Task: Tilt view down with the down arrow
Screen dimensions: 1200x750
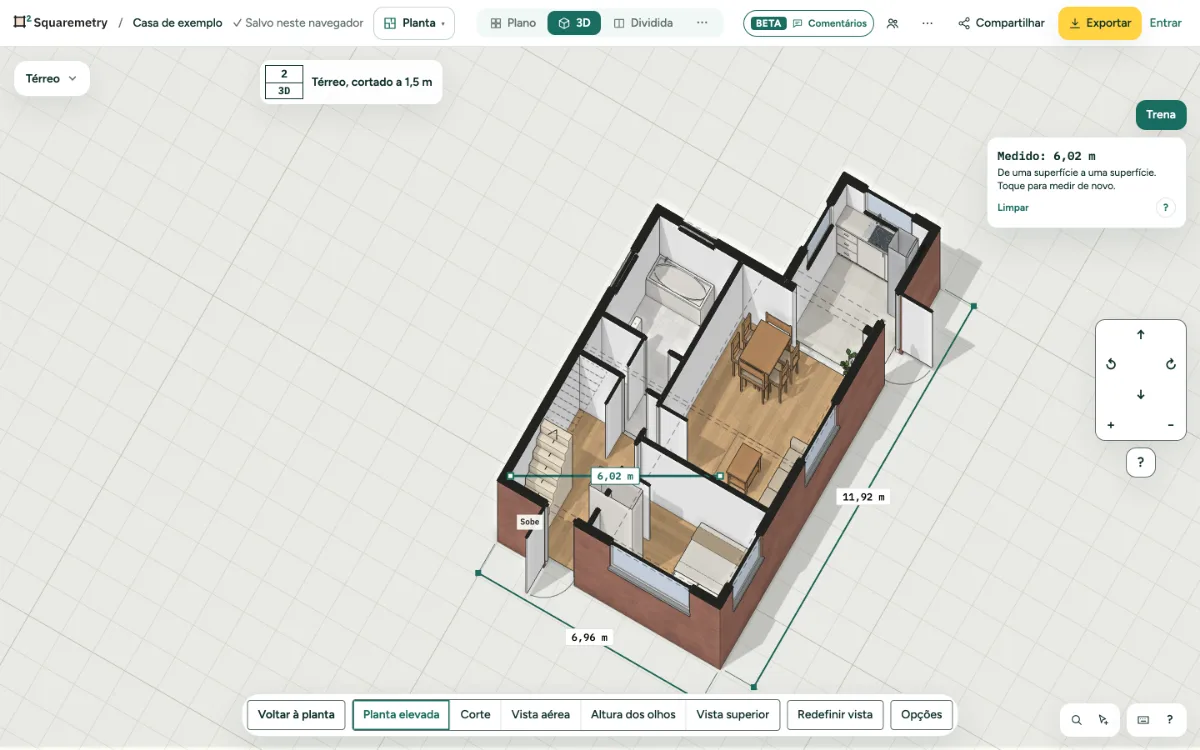Action: pyautogui.click(x=1141, y=395)
